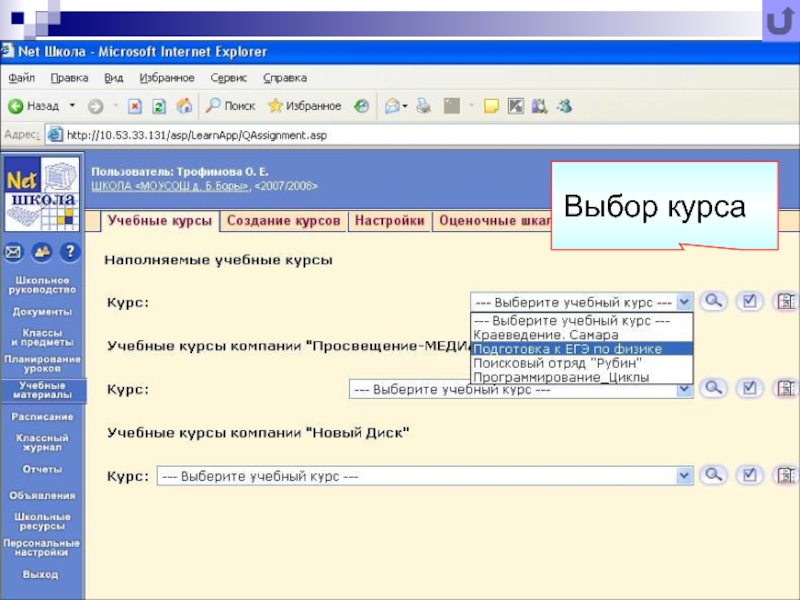
Task: Choose 'Краеведение. Самара' from the list
Action: (545, 335)
